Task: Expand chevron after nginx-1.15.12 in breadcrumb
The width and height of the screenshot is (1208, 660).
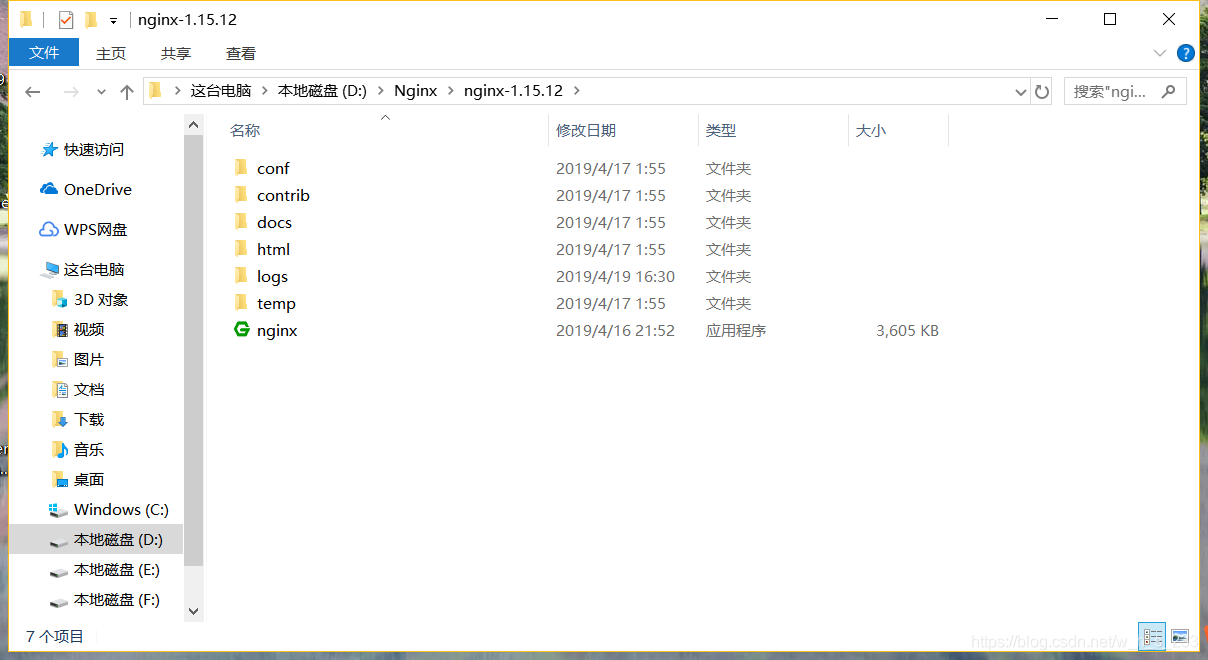Action: tap(577, 91)
